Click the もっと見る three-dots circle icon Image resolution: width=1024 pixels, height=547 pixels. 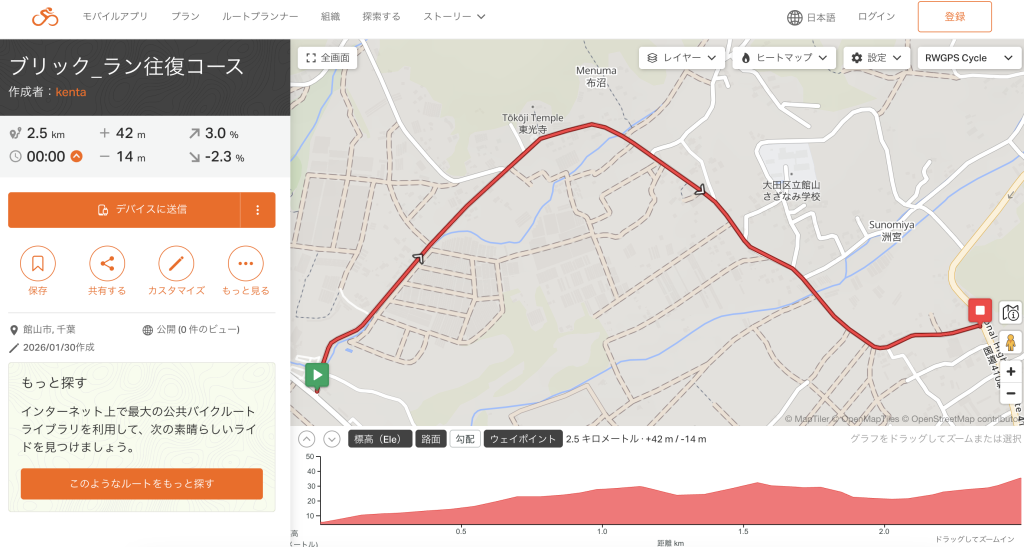tap(245, 264)
